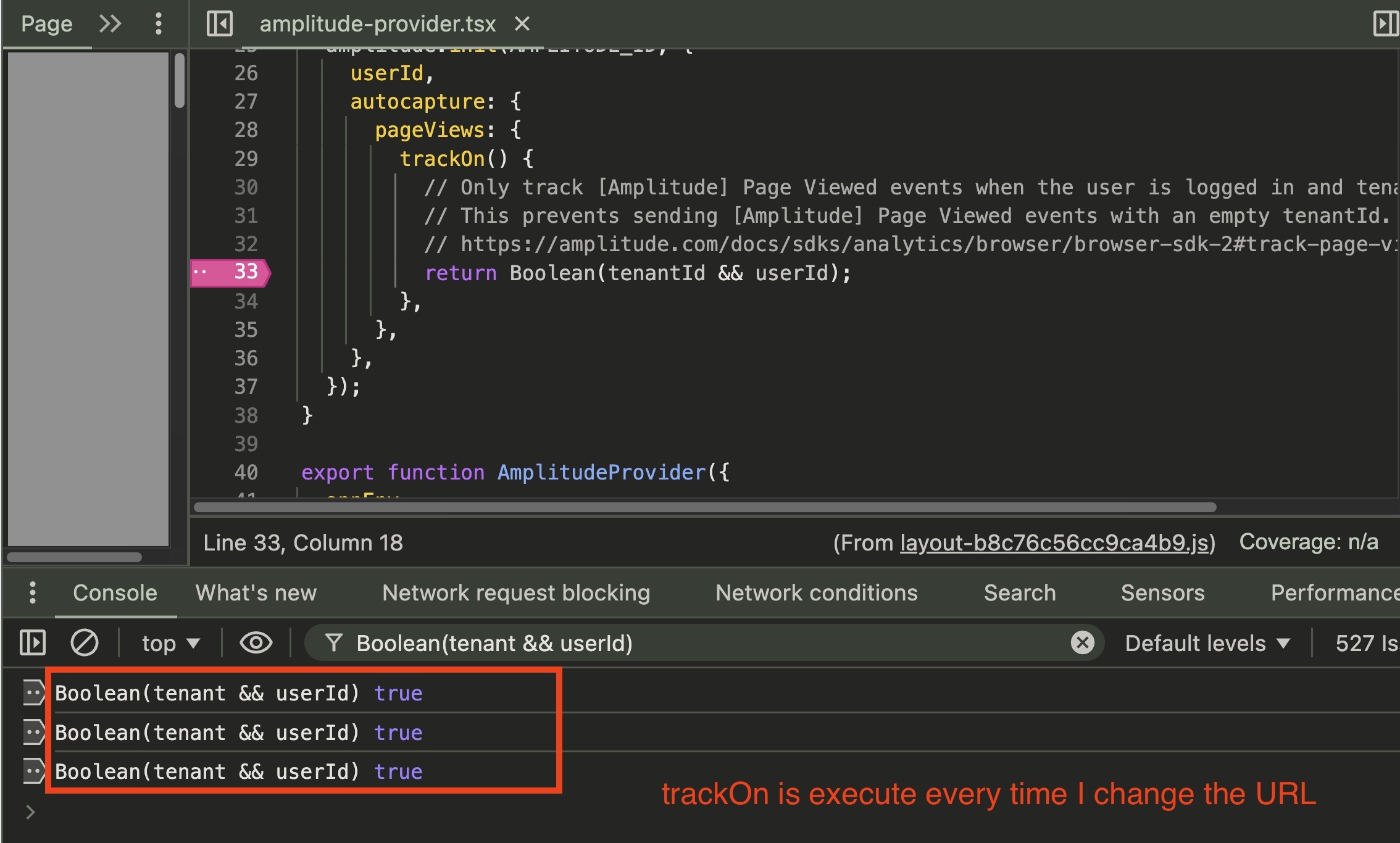The image size is (1400, 843).
Task: Clear the console filter text
Action: coord(1082,643)
